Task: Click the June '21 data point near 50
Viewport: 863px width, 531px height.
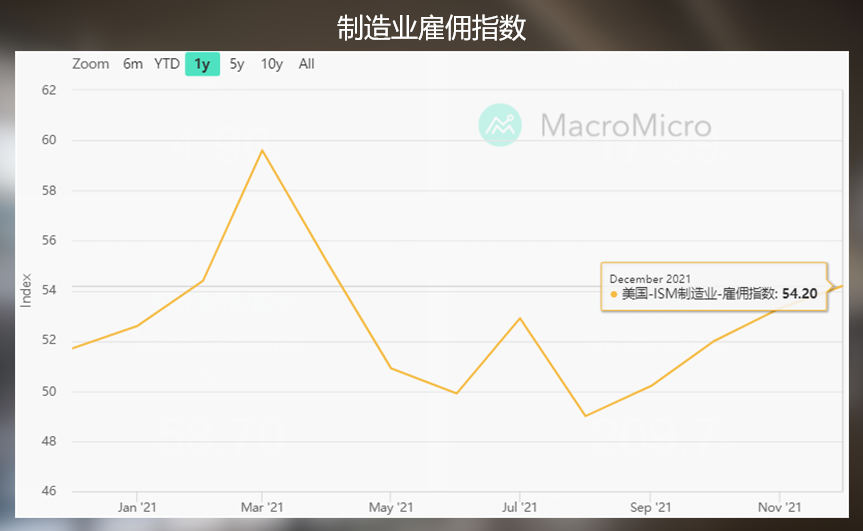Action: [x=456, y=393]
